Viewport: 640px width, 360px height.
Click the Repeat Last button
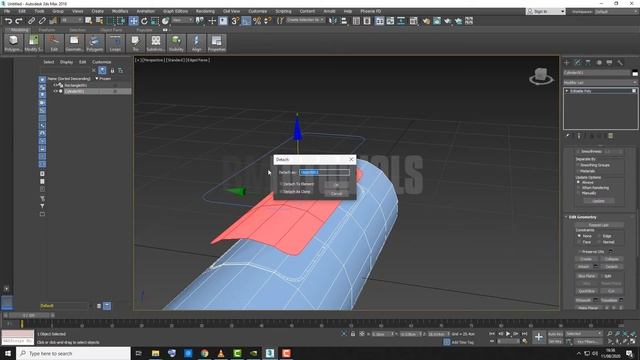point(599,225)
